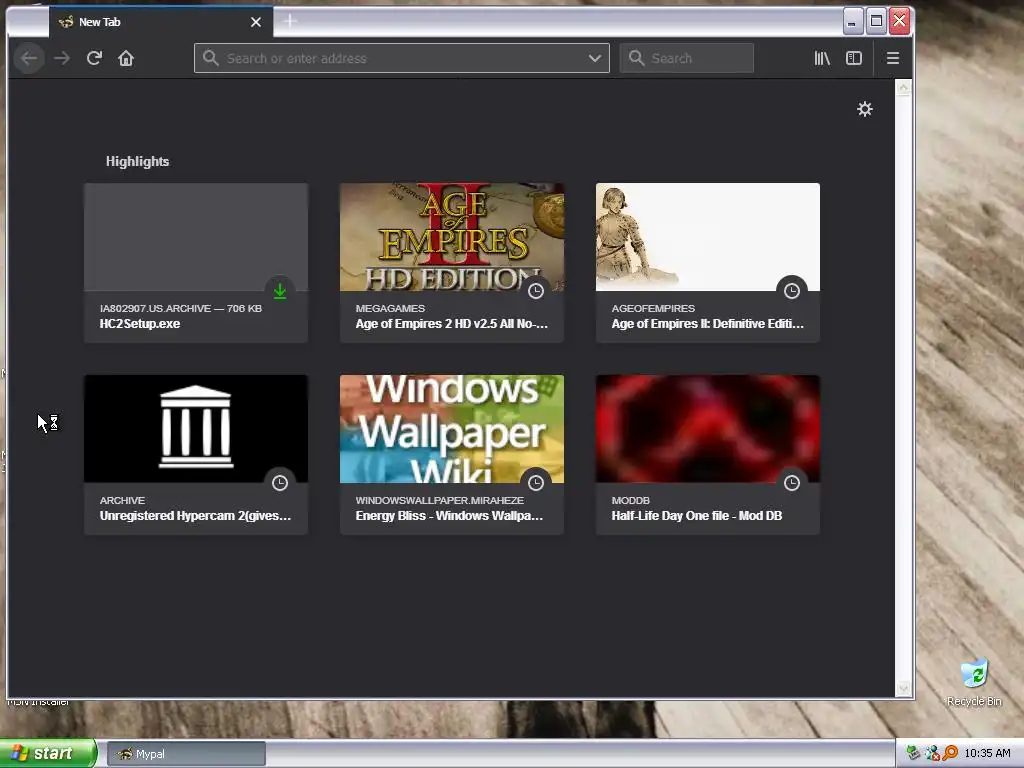Click history clock icon on Windows Wallpaper card
Screen dimensions: 1024x768
[x=536, y=483]
